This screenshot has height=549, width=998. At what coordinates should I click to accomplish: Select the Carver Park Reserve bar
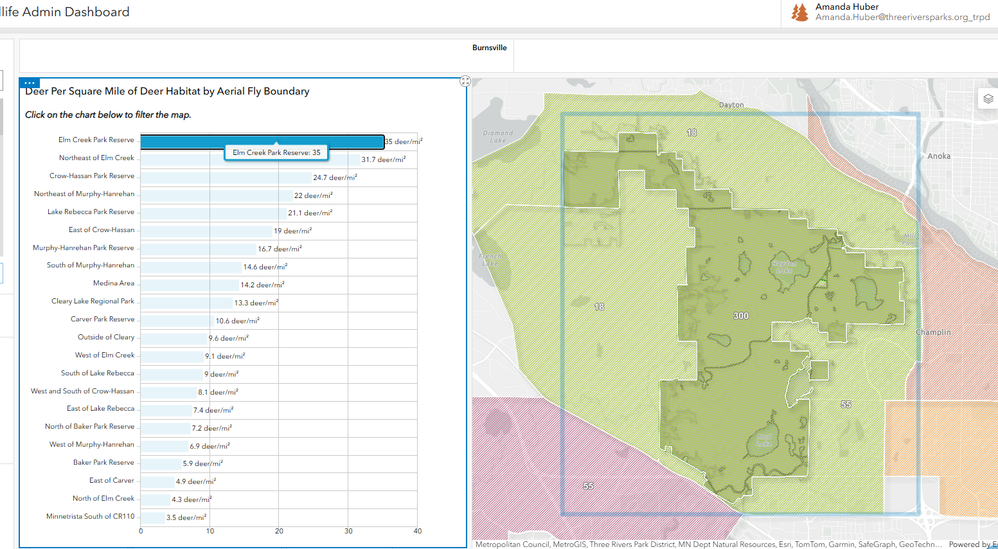tap(176, 320)
